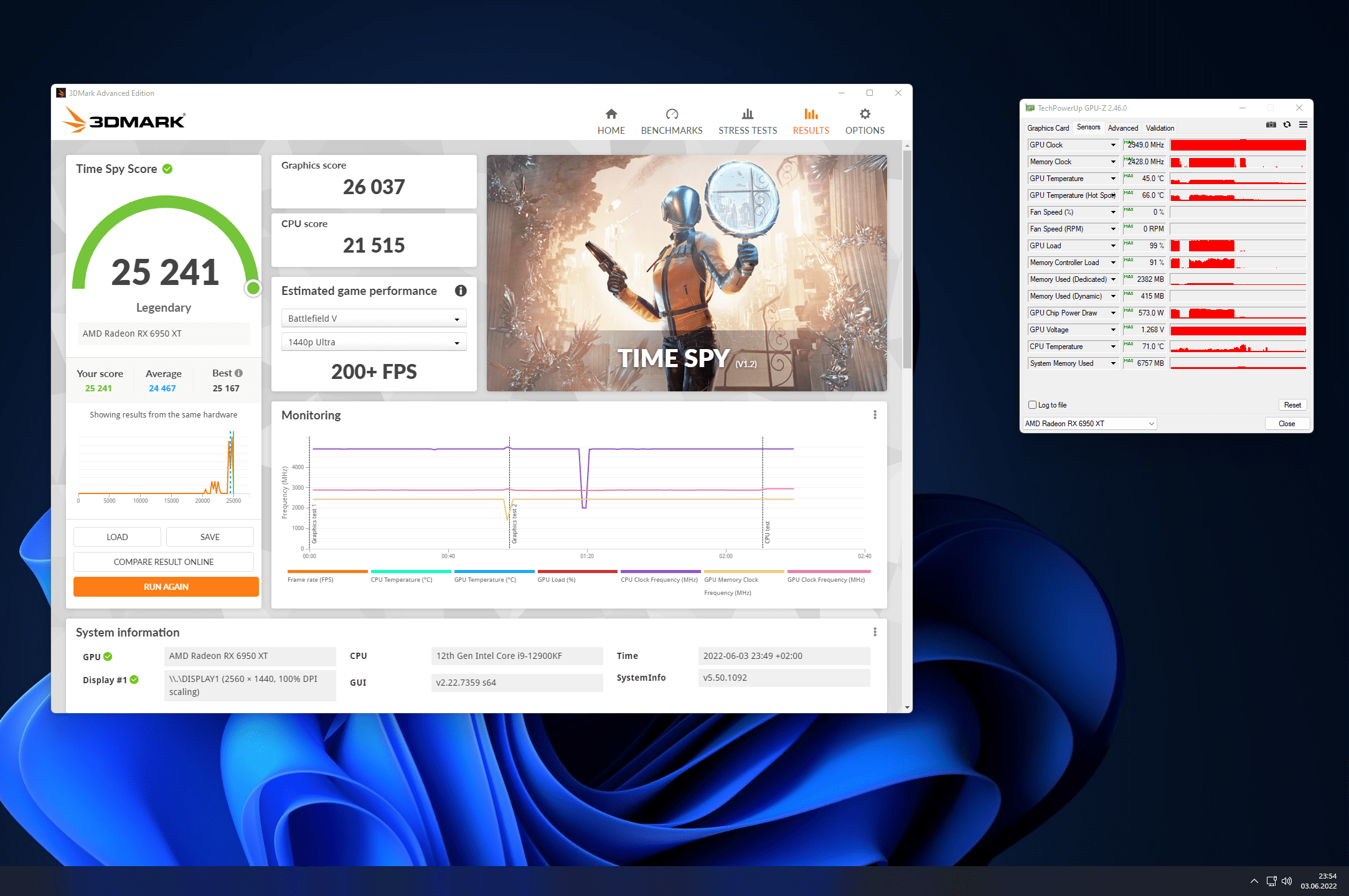Click the Home icon in 3DMark navigation

(611, 114)
